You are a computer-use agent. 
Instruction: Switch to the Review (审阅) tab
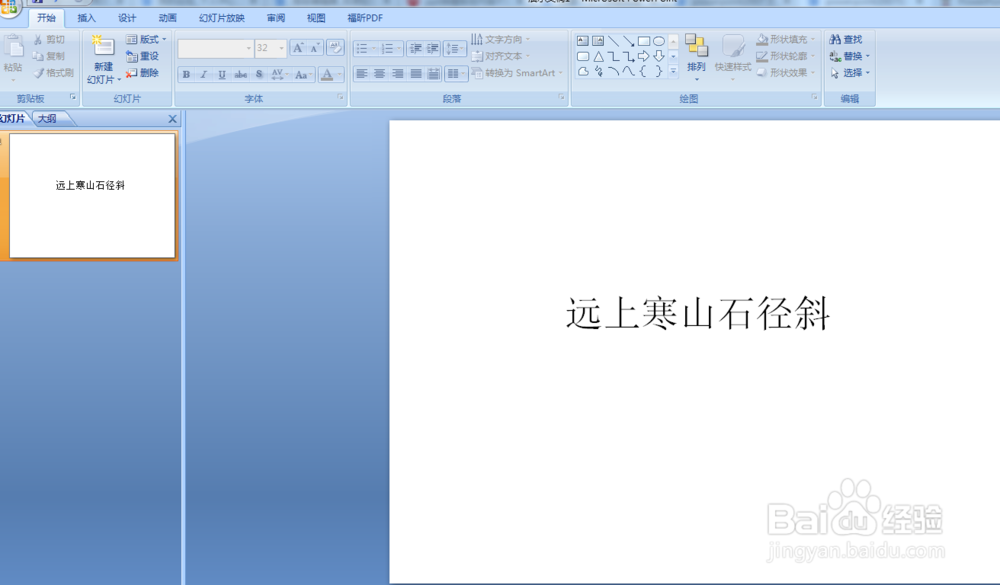coord(276,18)
